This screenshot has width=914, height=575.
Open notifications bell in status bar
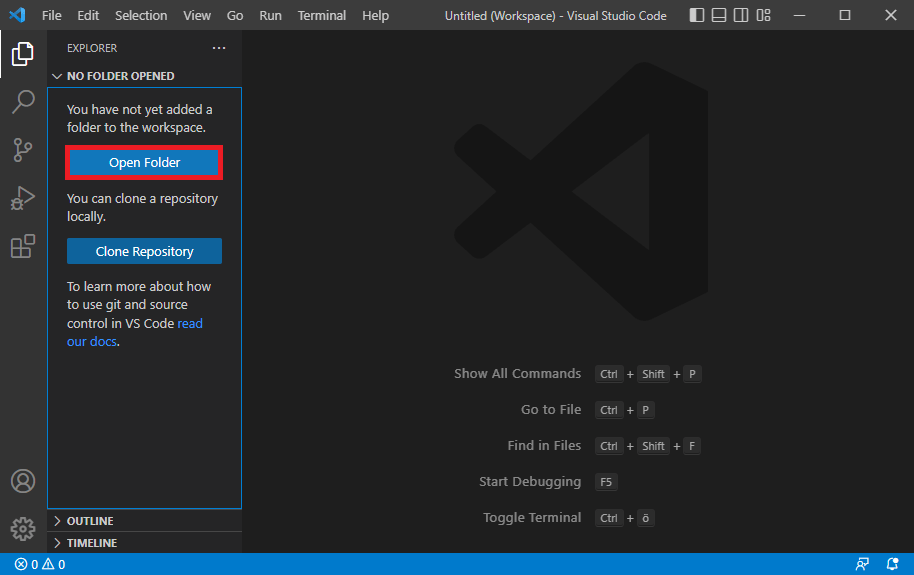892,564
